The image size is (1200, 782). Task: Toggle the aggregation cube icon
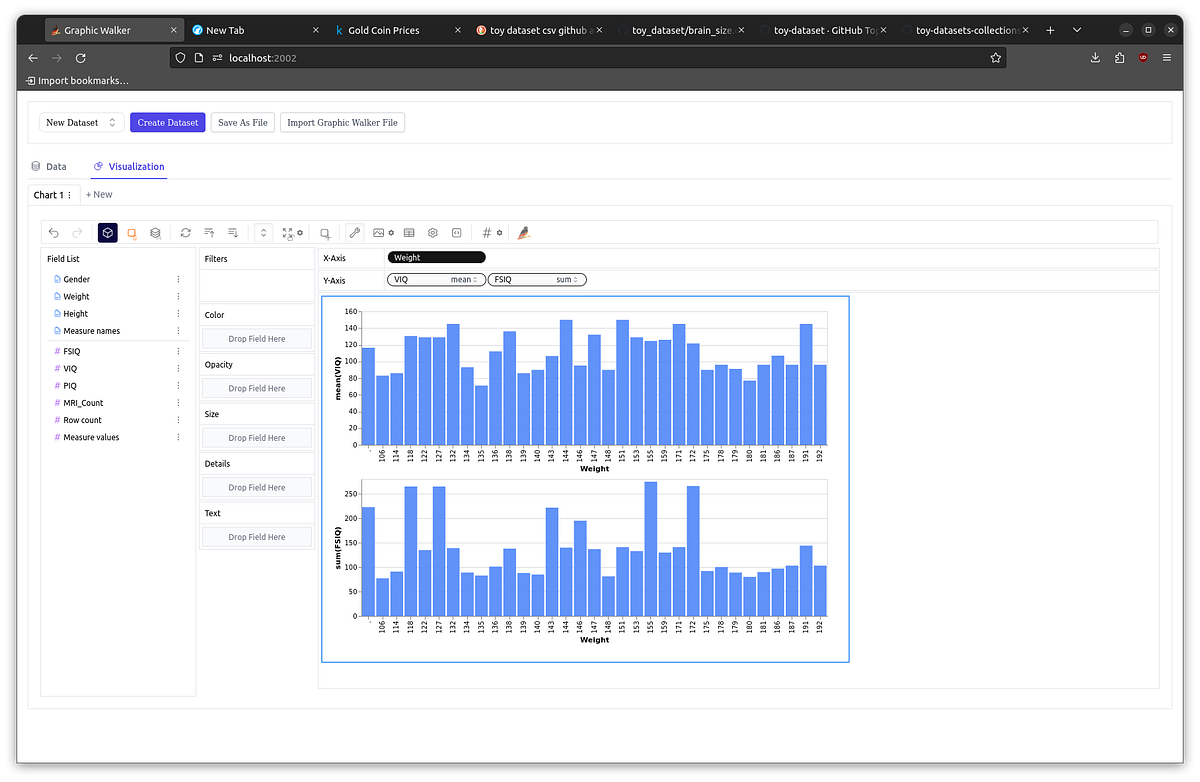(108, 233)
